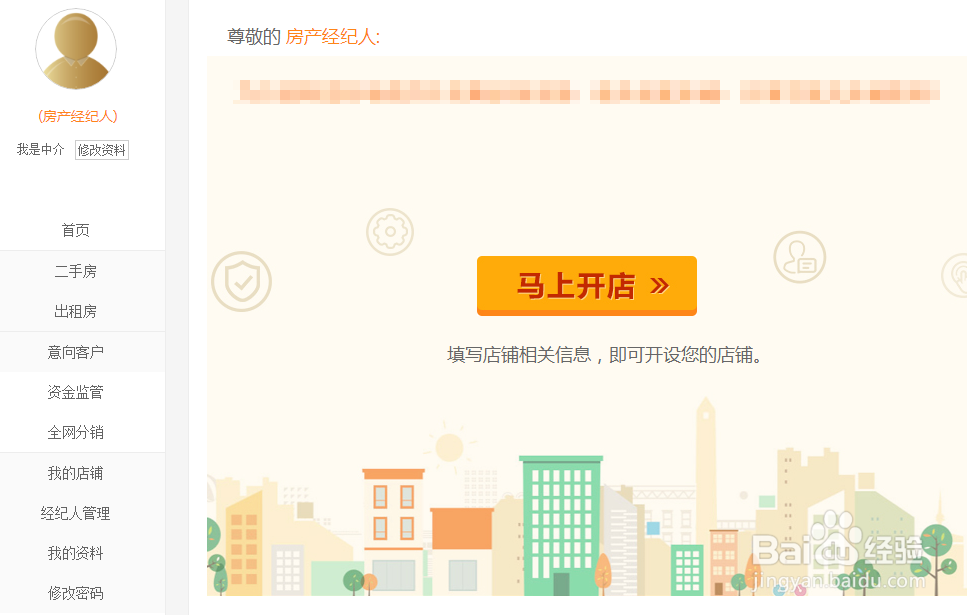Open 意向客户 menu item

pos(76,352)
